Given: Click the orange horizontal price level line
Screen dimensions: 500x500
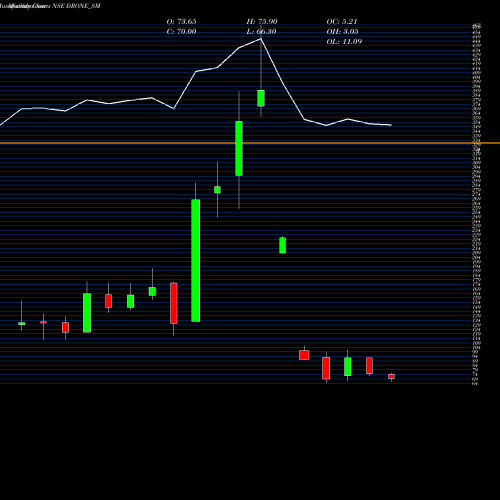Looking at the screenshot, I should [x=250, y=143].
